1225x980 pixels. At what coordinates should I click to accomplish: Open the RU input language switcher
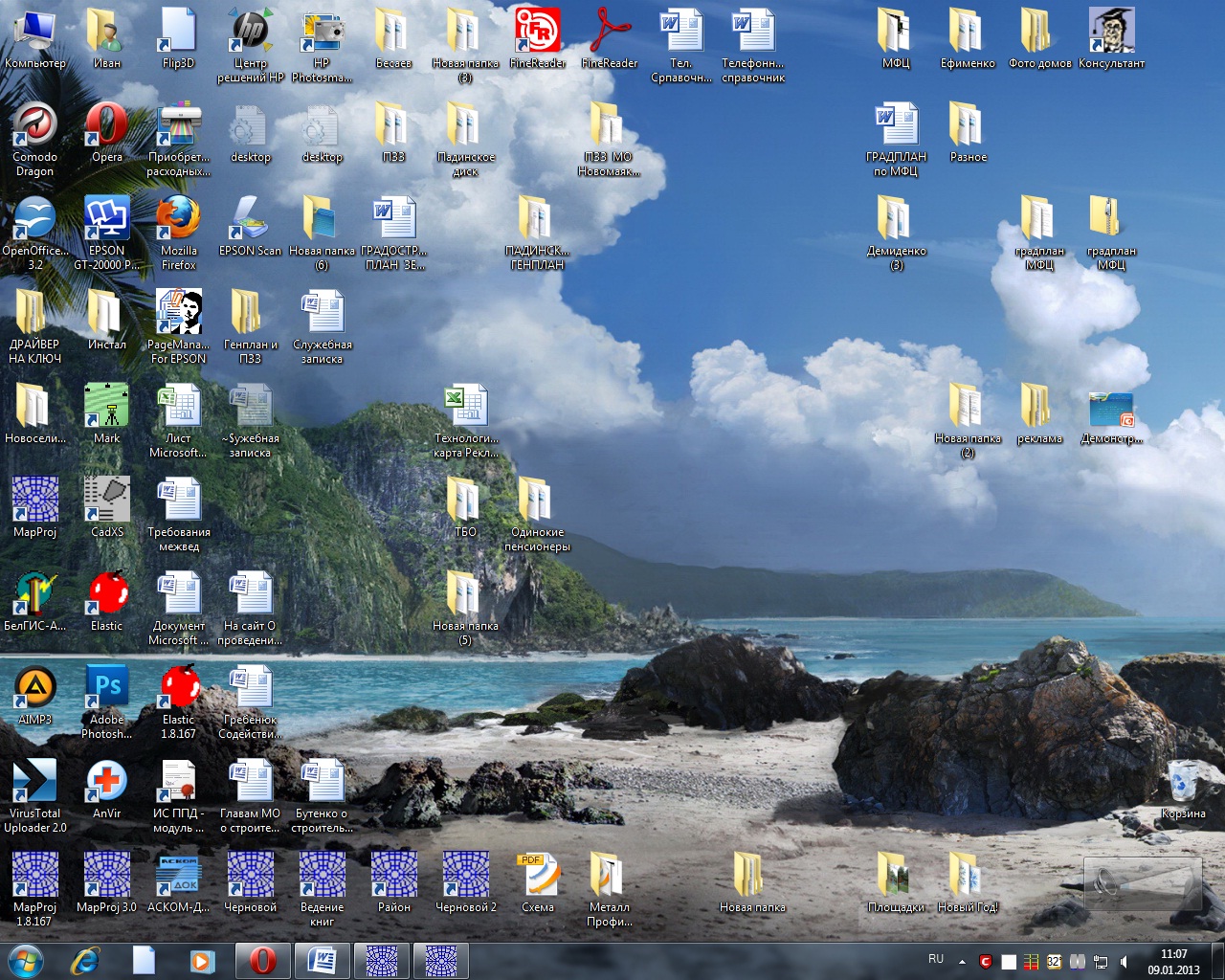pyautogui.click(x=936, y=960)
